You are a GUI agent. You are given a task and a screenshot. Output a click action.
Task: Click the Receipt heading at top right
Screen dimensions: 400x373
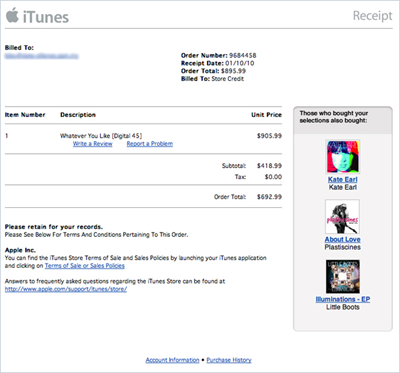pyautogui.click(x=373, y=16)
